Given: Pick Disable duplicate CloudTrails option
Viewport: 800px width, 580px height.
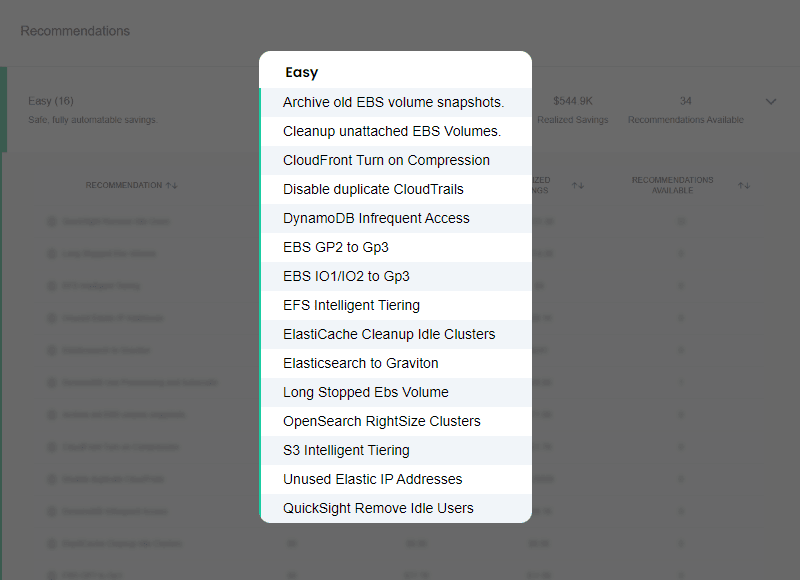Looking at the screenshot, I should pos(373,189).
